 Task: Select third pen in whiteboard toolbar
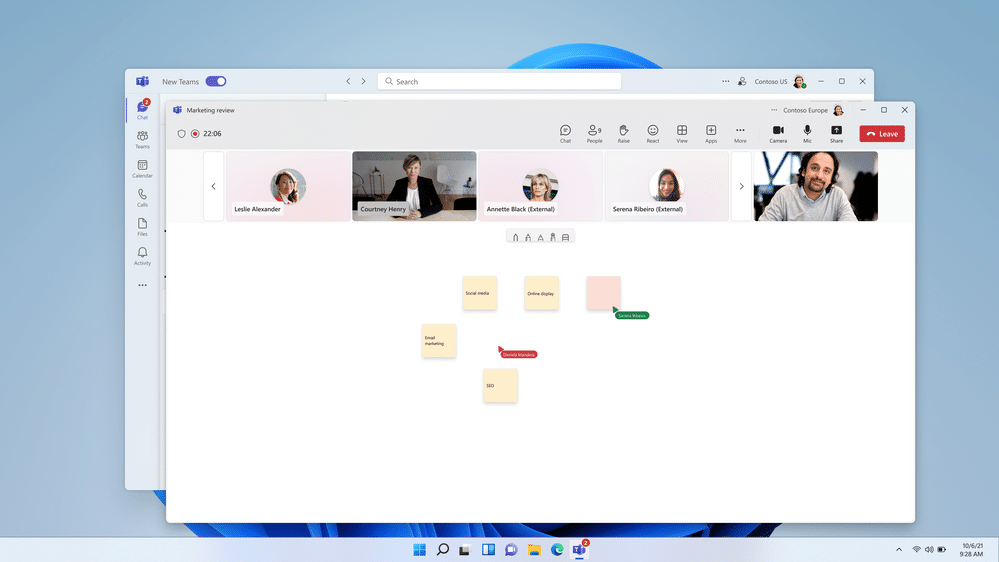tap(540, 237)
